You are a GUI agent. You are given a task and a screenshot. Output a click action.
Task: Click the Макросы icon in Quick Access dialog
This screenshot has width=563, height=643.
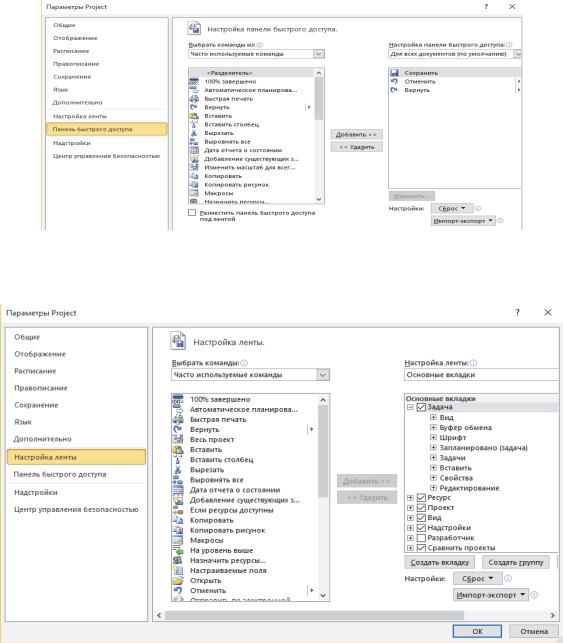click(x=194, y=193)
